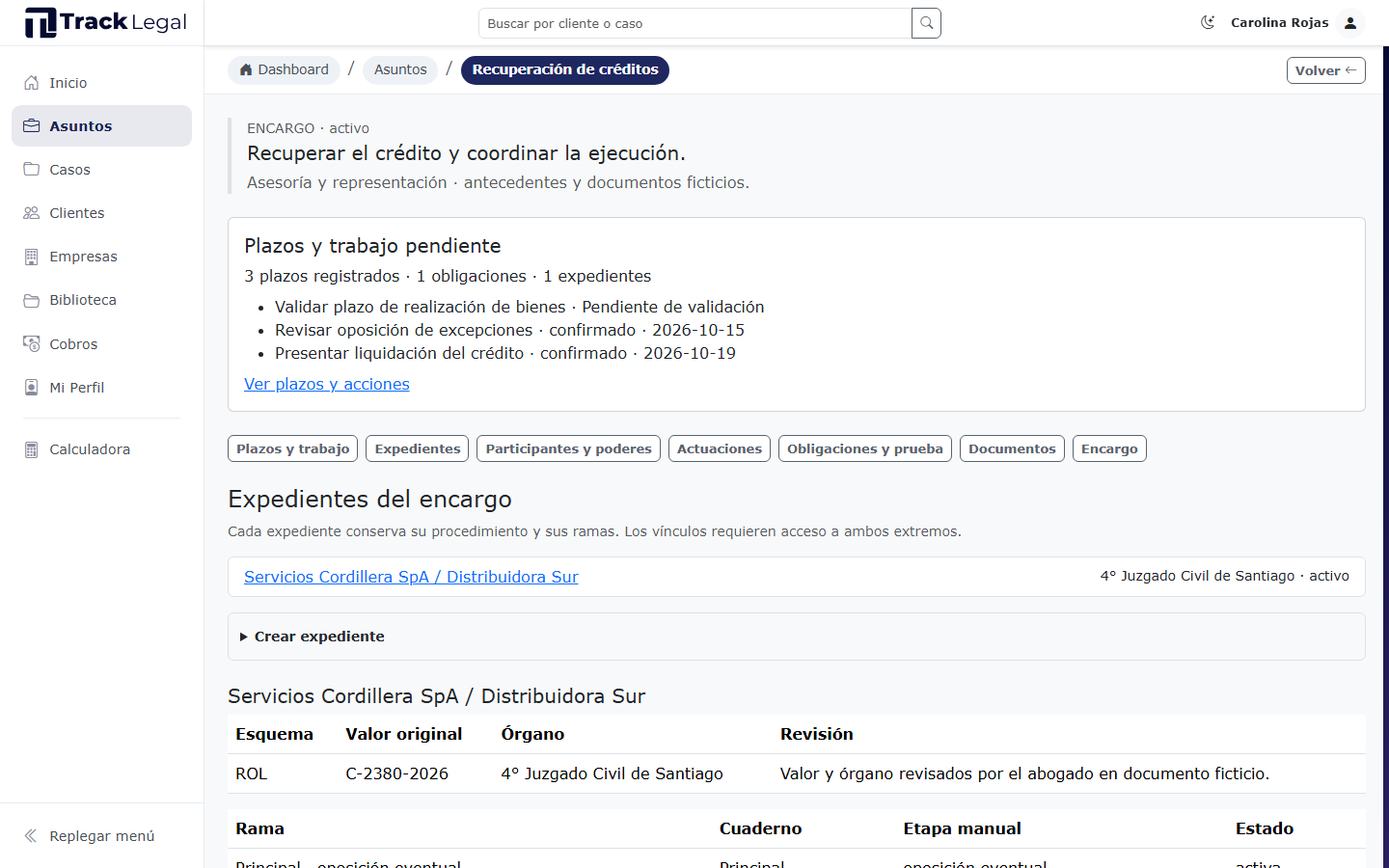Select the Encargo tab
The height and width of the screenshot is (868, 1389).
[1109, 448]
